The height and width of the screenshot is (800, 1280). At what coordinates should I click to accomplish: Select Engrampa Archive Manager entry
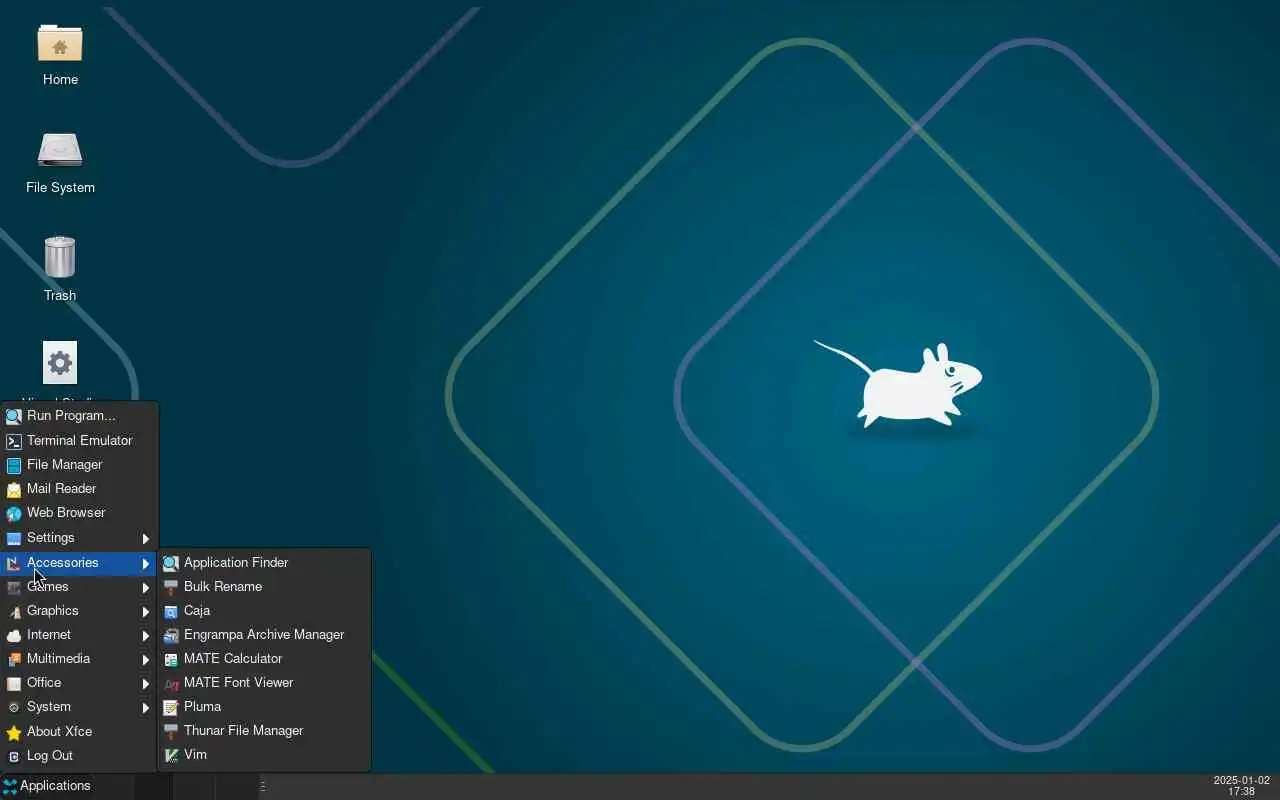pyautogui.click(x=265, y=635)
